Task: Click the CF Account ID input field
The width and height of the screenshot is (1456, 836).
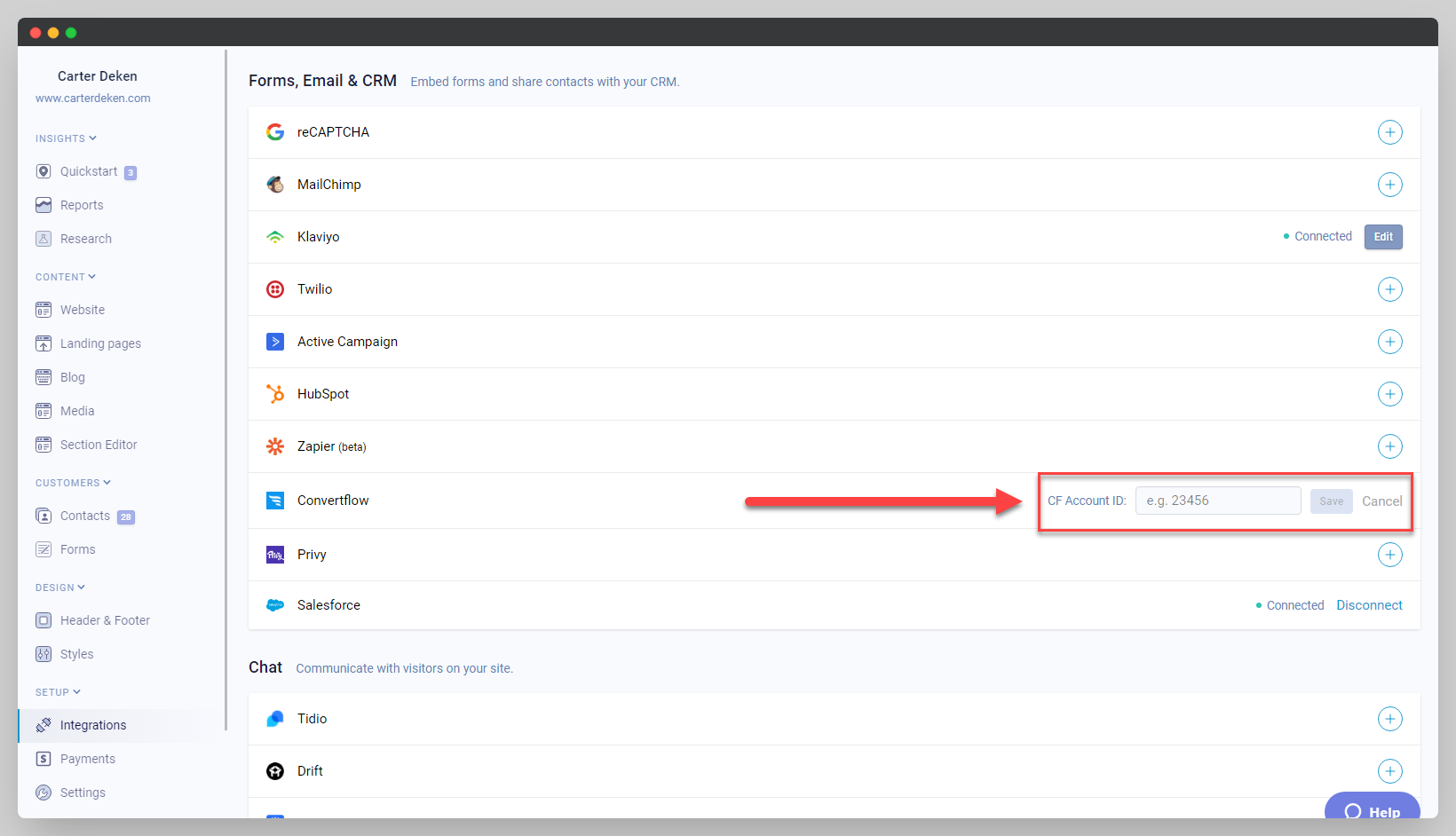Action: 1217,501
